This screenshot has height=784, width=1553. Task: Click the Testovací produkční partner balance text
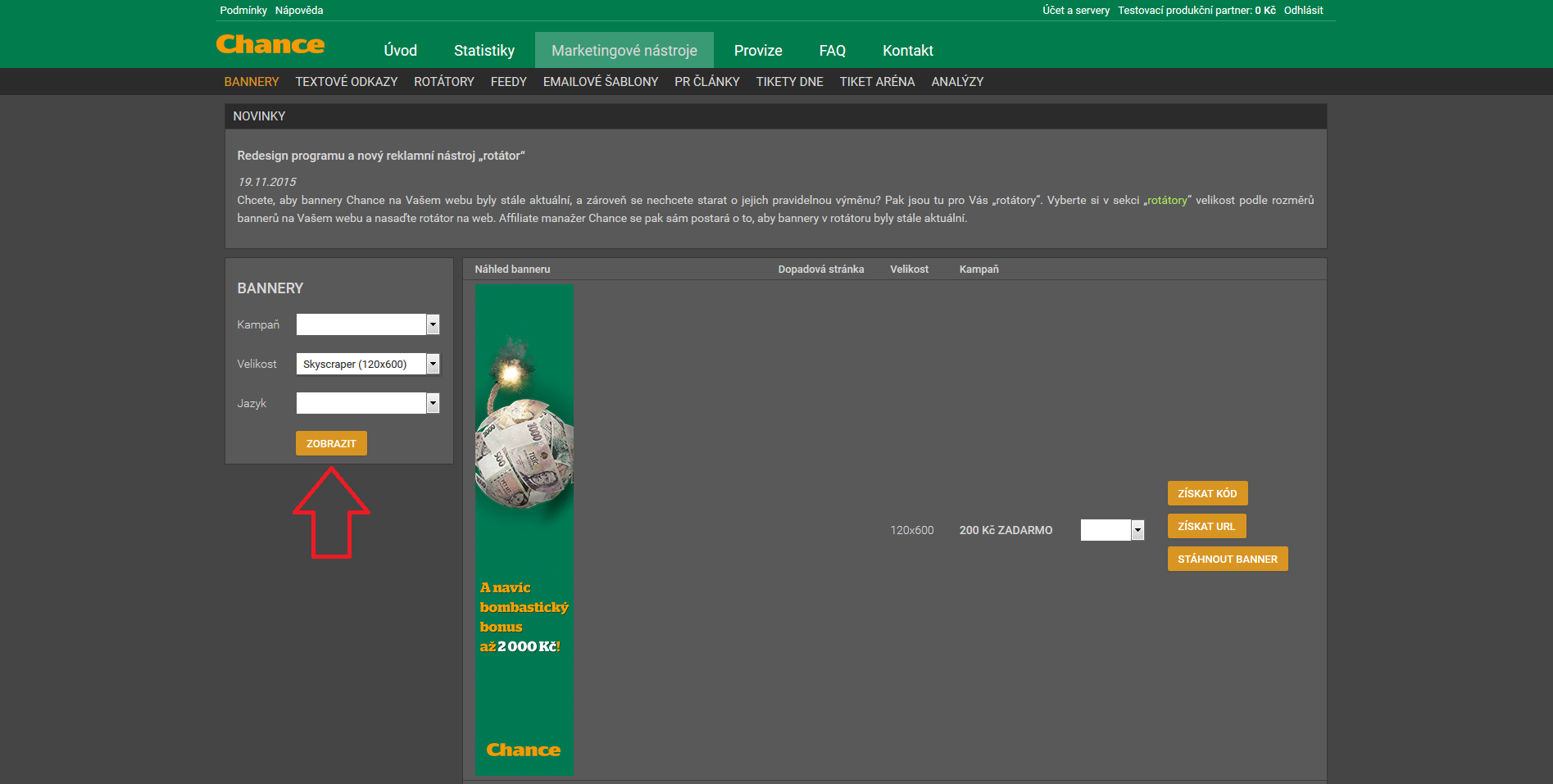(1197, 11)
